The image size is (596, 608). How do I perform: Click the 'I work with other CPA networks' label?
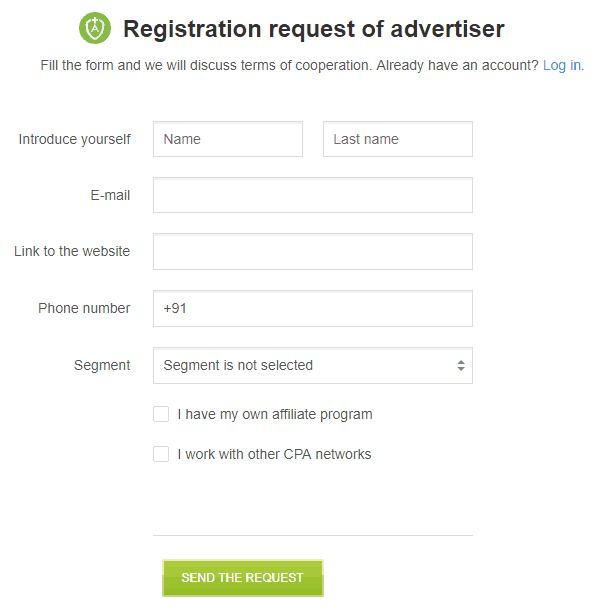pyautogui.click(x=275, y=454)
